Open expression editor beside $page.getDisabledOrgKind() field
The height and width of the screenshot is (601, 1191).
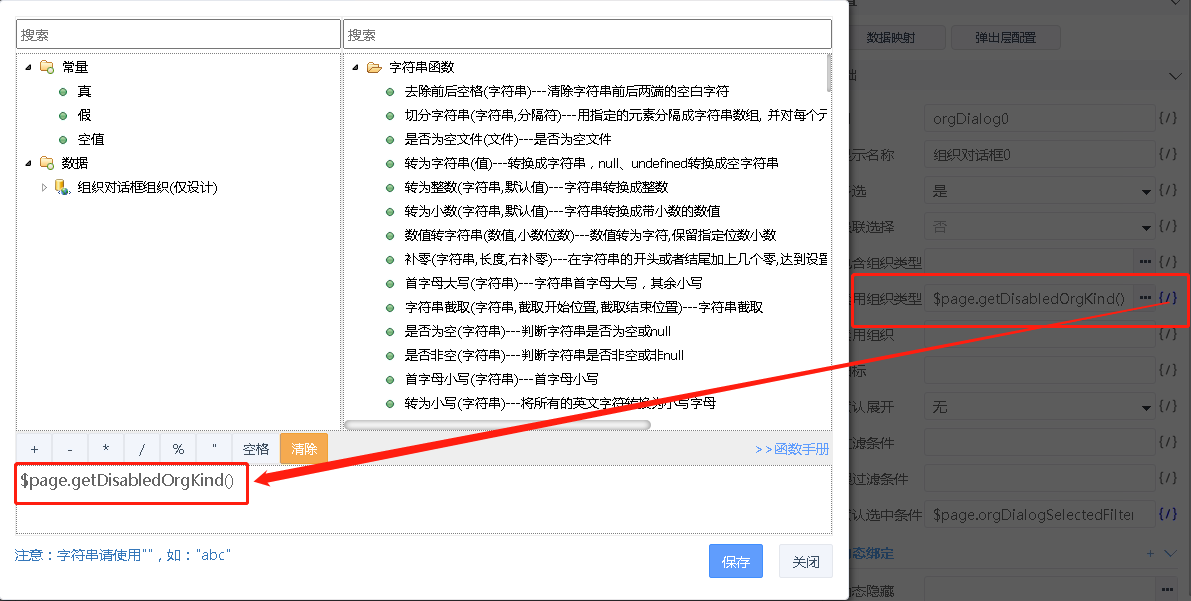(1167, 298)
